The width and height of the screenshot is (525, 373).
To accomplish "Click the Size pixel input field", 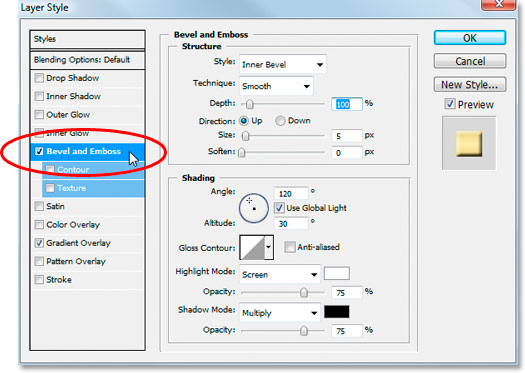I will (347, 136).
